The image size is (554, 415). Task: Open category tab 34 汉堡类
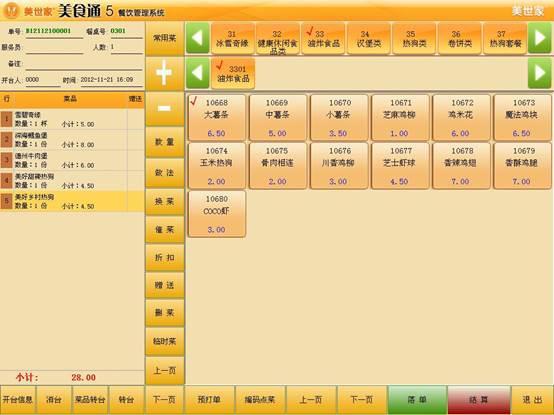[369, 38]
